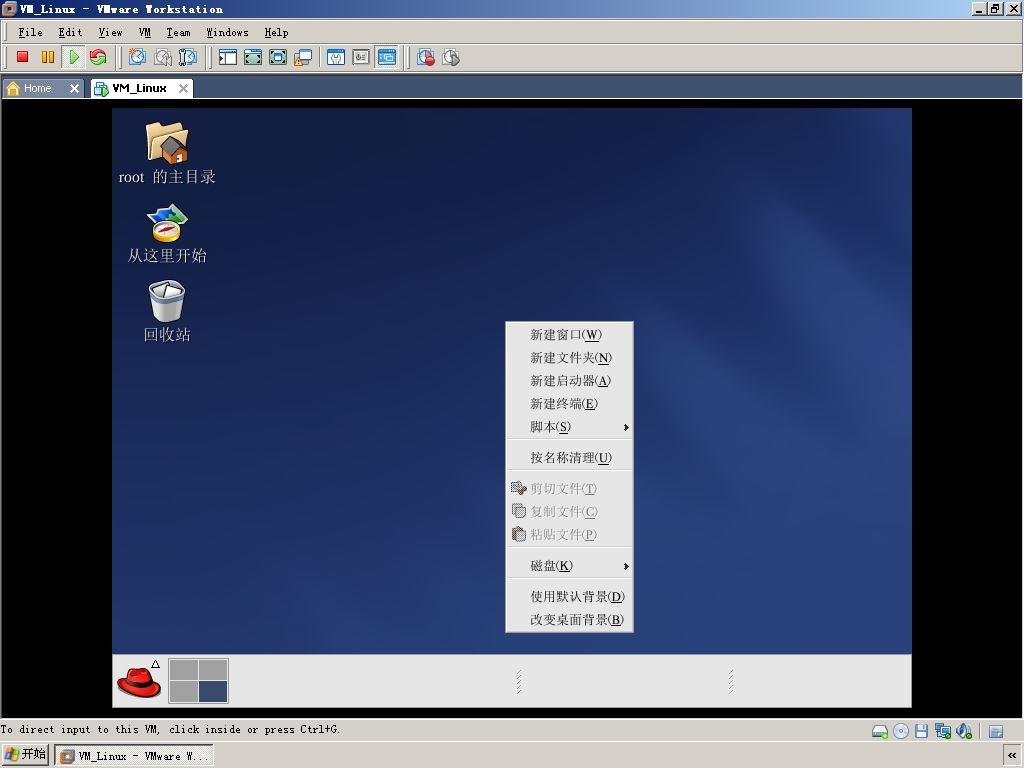This screenshot has width=1024, height=768.
Task: Choose 新建窗口(W) in context menu
Action: (569, 335)
